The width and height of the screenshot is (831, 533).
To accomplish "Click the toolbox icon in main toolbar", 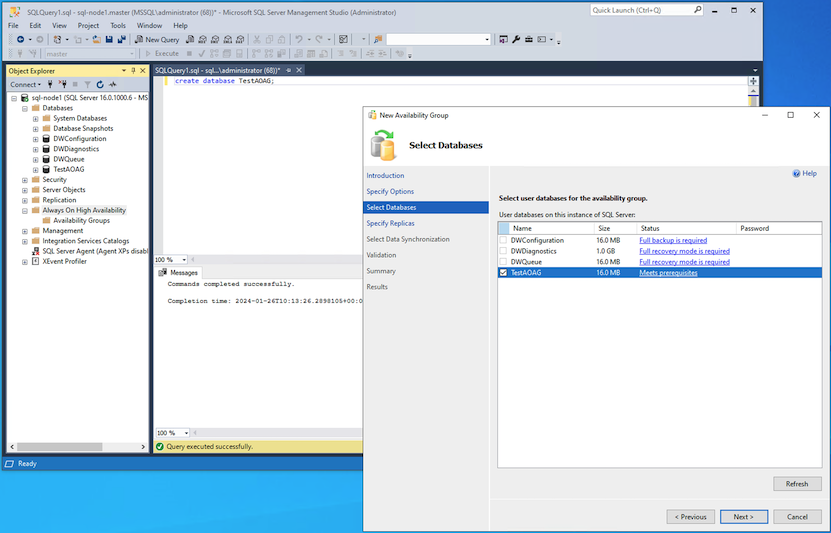I will (528, 40).
